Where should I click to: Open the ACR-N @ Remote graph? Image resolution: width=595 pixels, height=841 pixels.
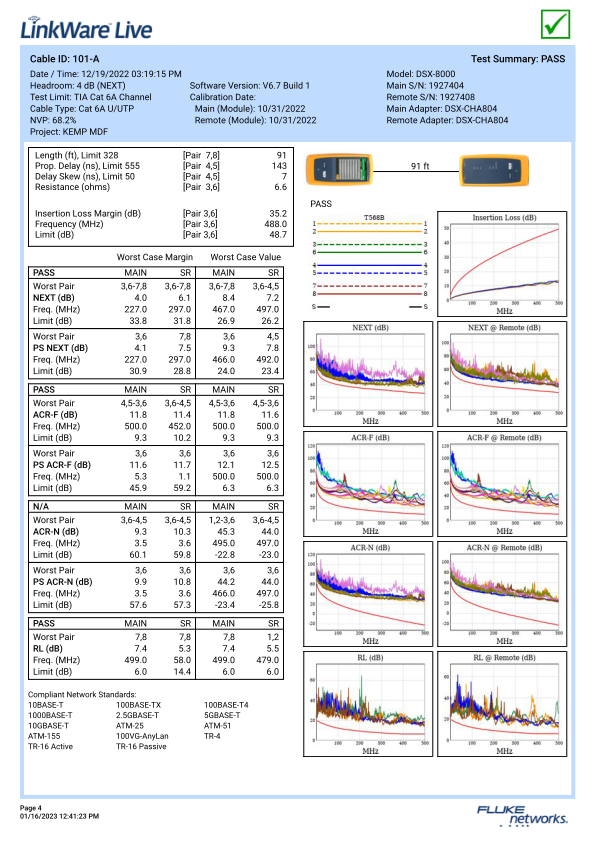[502, 594]
